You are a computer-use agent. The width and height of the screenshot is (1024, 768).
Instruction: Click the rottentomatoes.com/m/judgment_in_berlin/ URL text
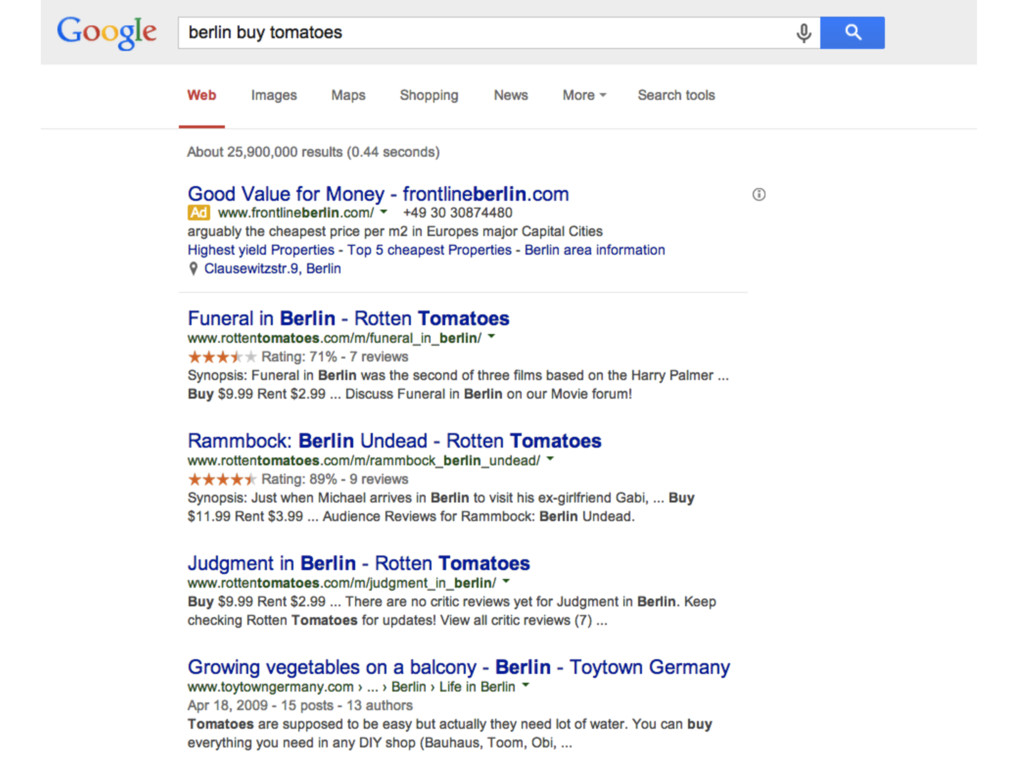342,583
